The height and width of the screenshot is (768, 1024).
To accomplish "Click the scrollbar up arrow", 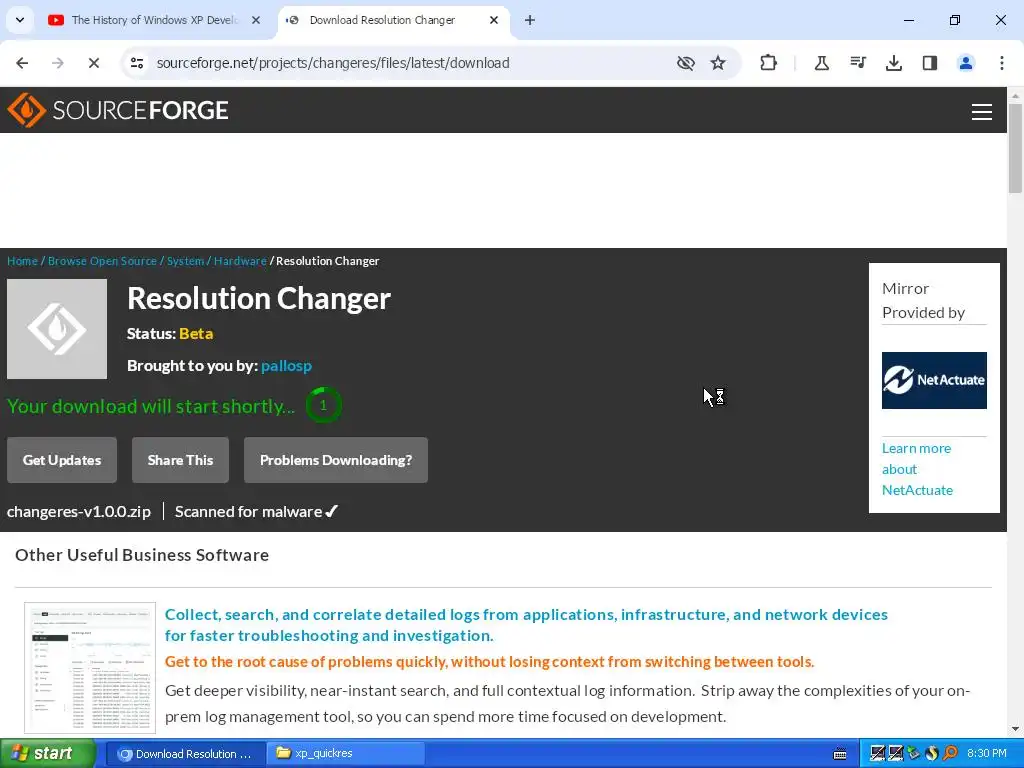I will (1015, 96).
